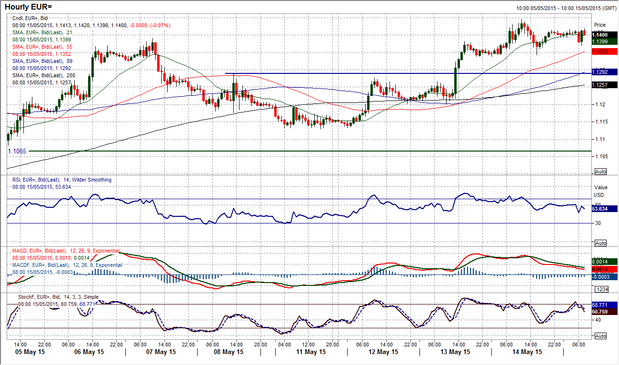Select the 53.634 RSI value tag
Screen dimensions: 619x365
pyautogui.click(x=604, y=209)
